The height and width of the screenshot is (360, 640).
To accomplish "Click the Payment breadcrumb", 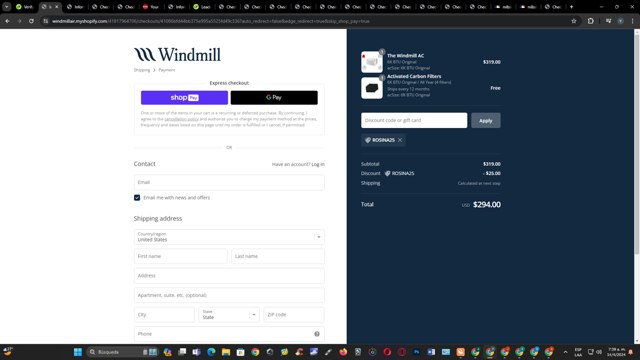I will tap(167, 70).
